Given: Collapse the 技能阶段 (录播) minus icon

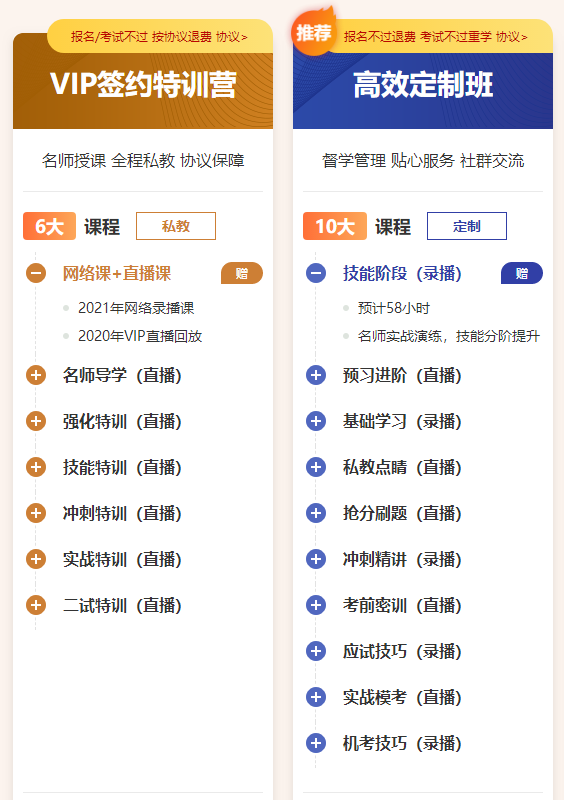Looking at the screenshot, I should 316,273.
